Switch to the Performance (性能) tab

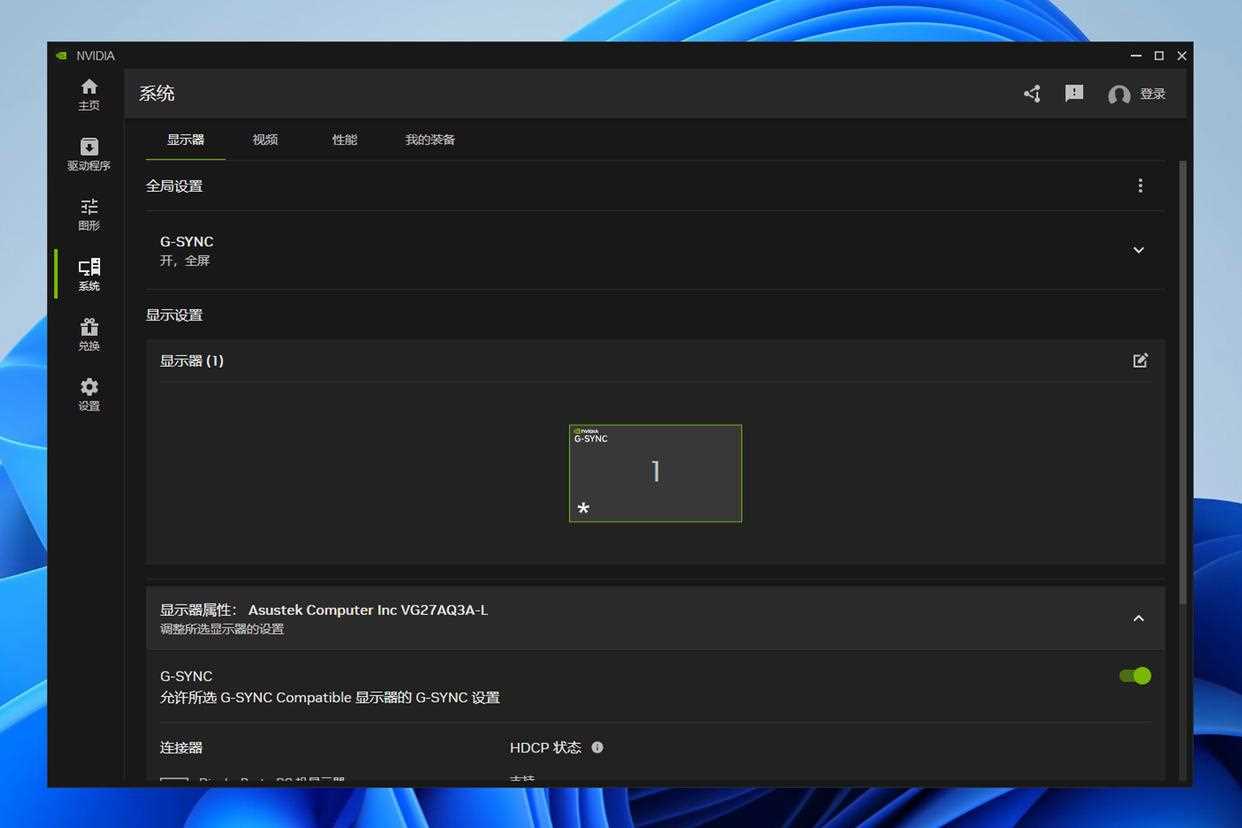tap(344, 140)
